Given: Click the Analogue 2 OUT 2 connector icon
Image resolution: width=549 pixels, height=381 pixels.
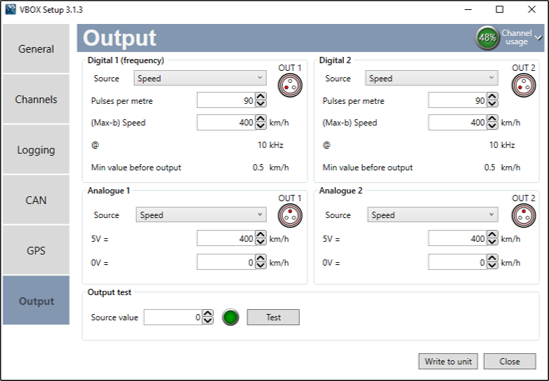Looking at the screenshot, I should tap(523, 215).
